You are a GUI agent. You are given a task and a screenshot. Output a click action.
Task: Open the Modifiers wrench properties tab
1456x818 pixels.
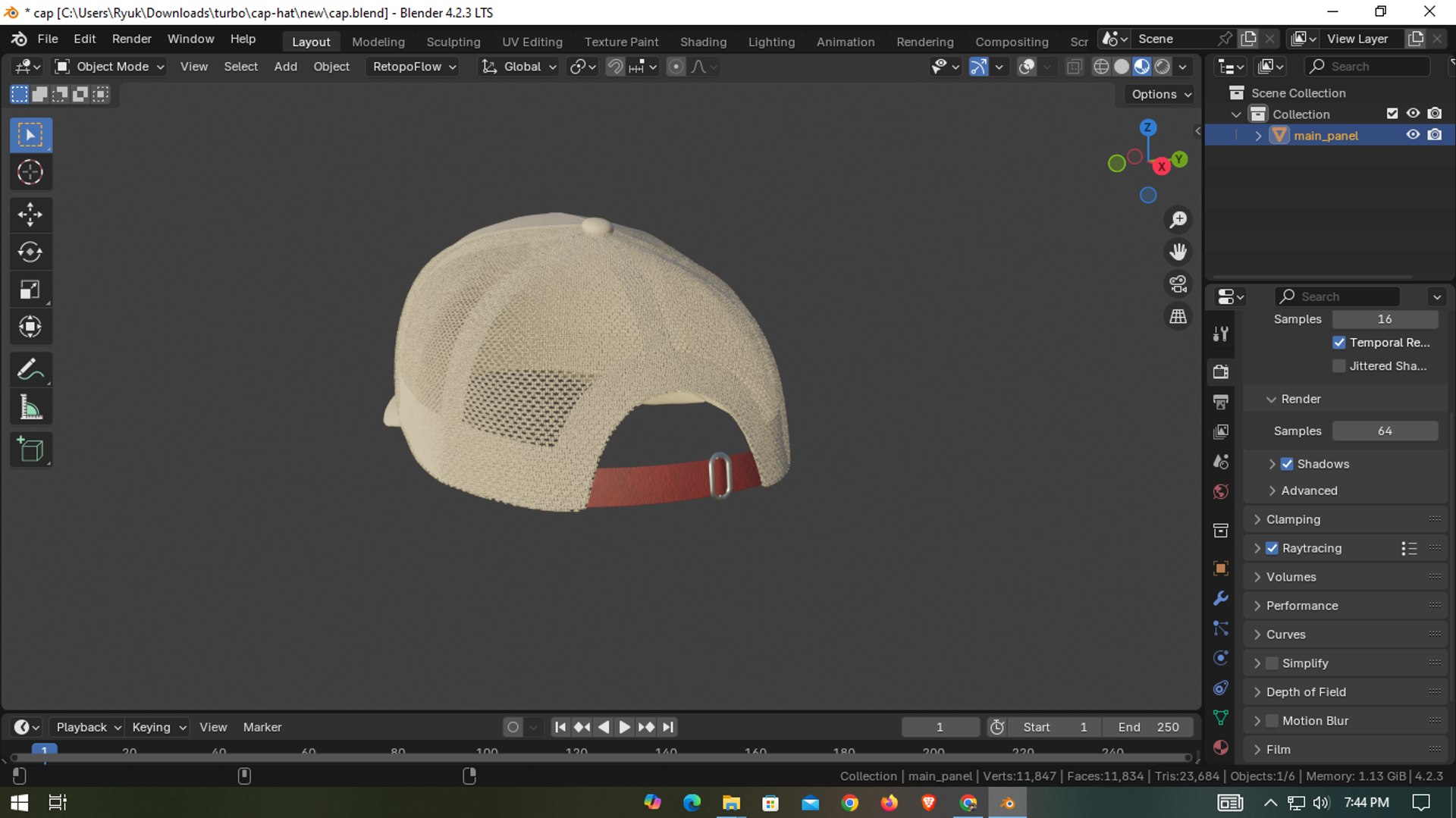[1220, 598]
